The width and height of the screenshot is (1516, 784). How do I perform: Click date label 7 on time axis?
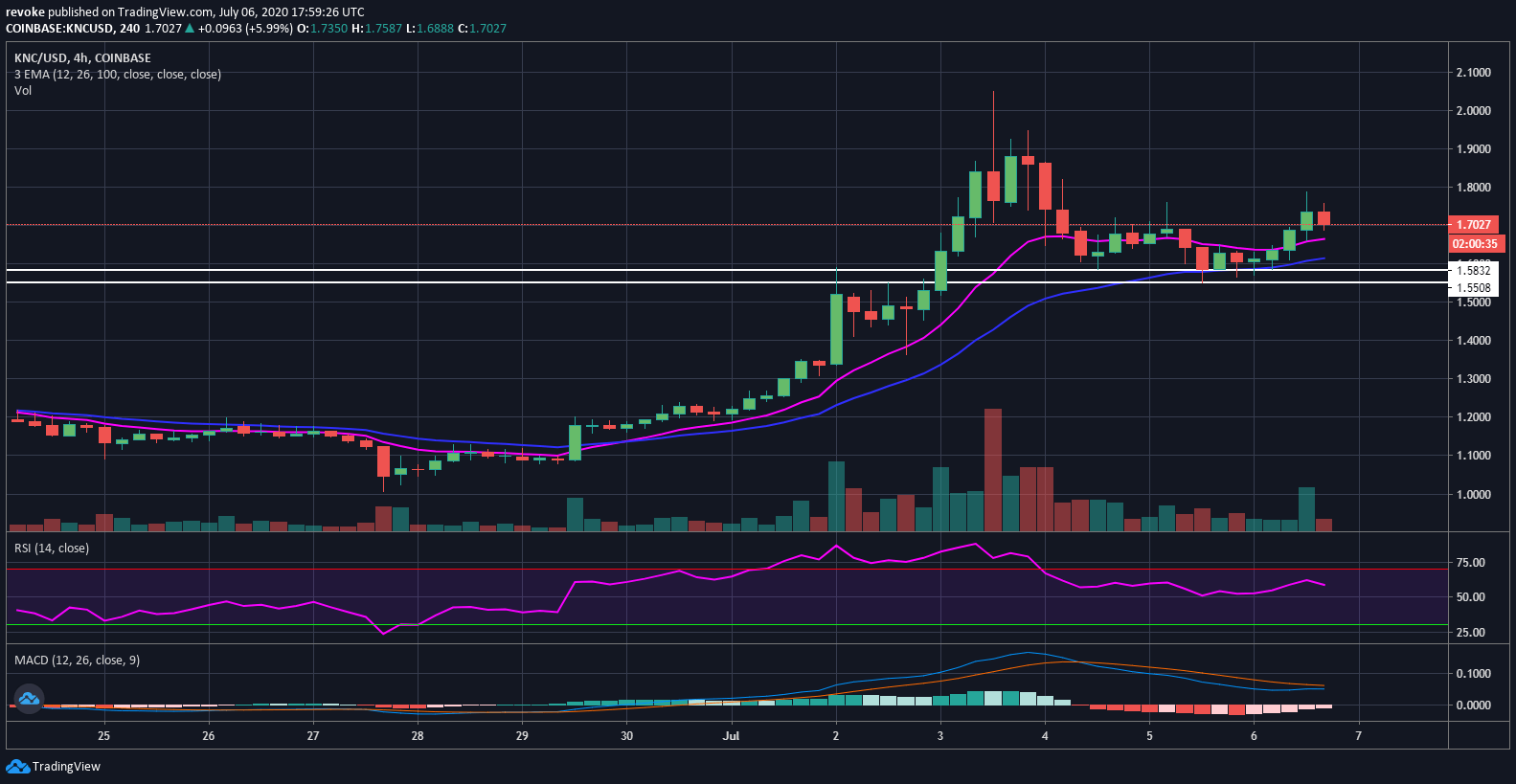point(1358,736)
